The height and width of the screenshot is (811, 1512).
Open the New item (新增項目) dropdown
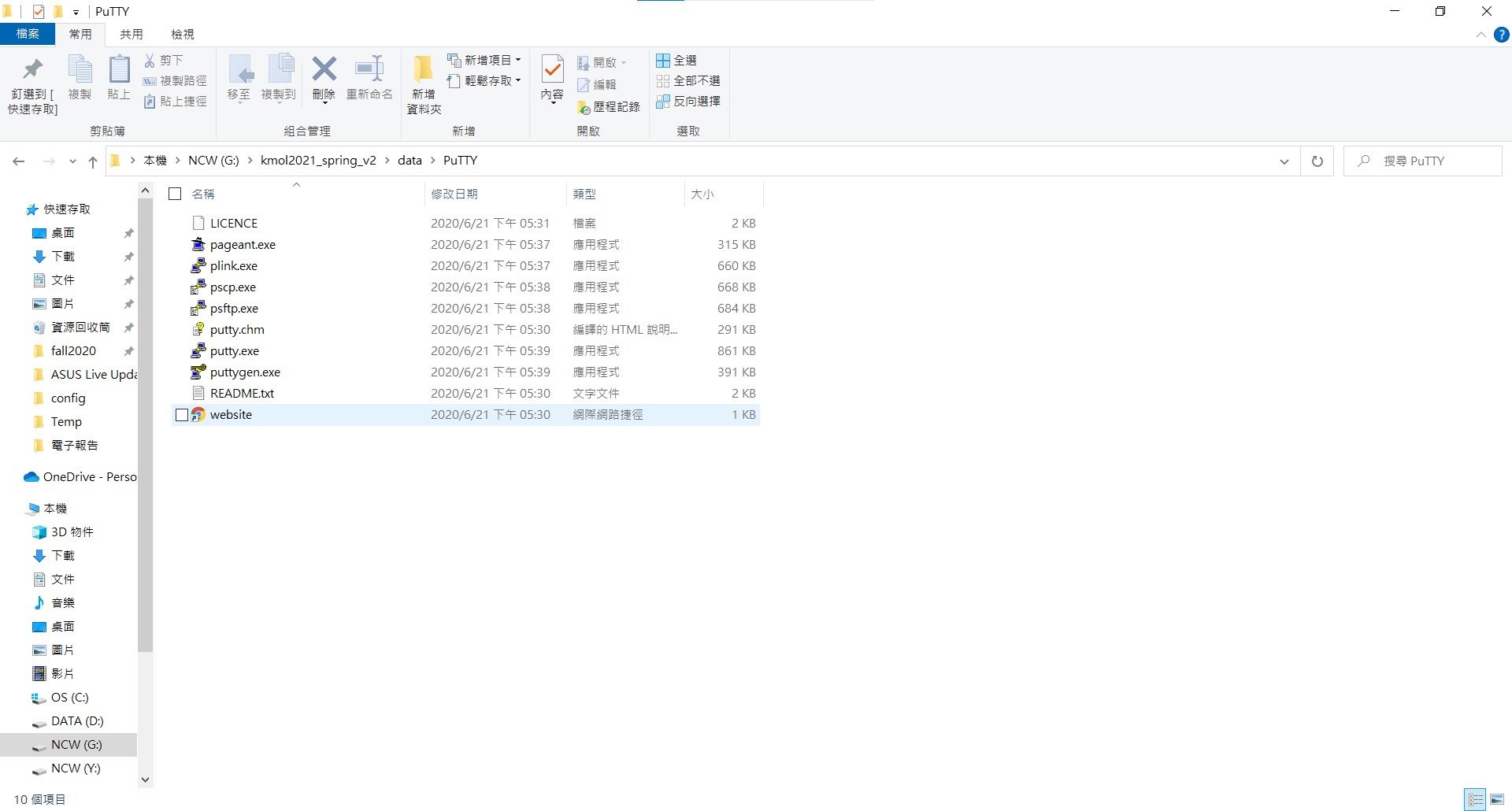coord(484,60)
